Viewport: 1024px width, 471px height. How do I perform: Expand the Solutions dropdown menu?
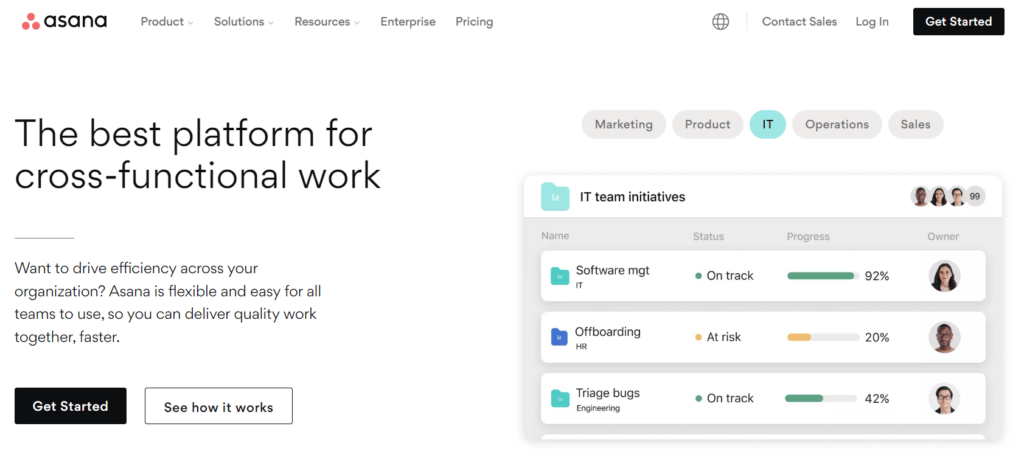click(244, 22)
